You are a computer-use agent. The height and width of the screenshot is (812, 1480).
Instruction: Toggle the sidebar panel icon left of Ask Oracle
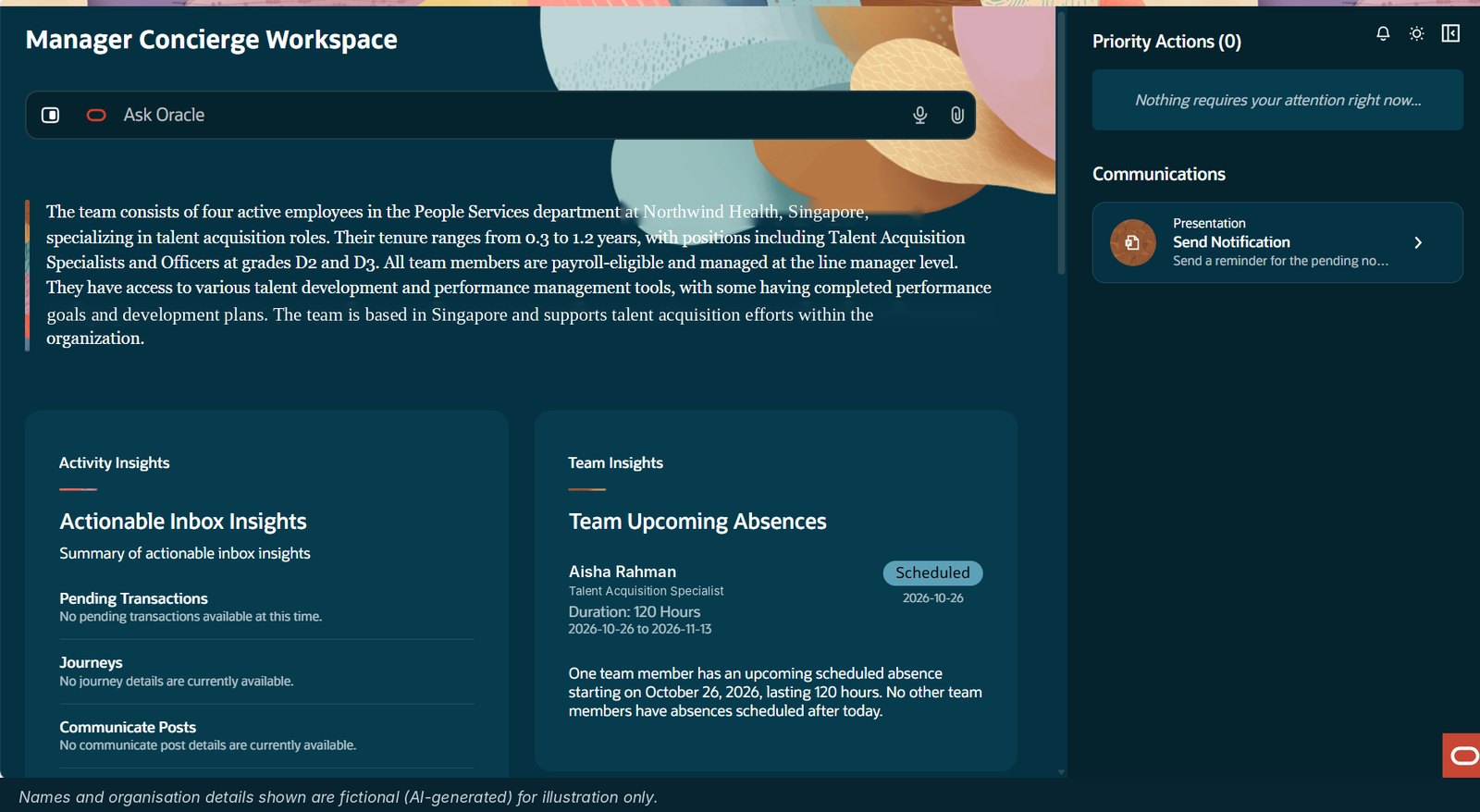pyautogui.click(x=50, y=115)
